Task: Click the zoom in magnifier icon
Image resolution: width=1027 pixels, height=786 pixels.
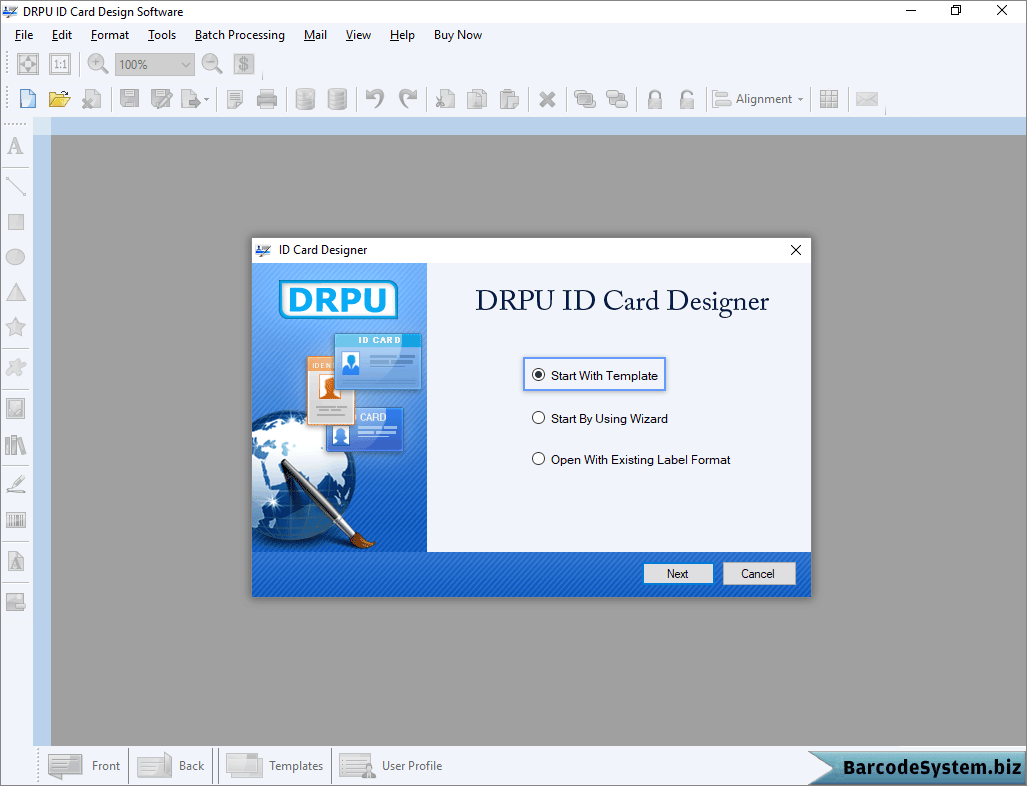Action: pos(98,64)
